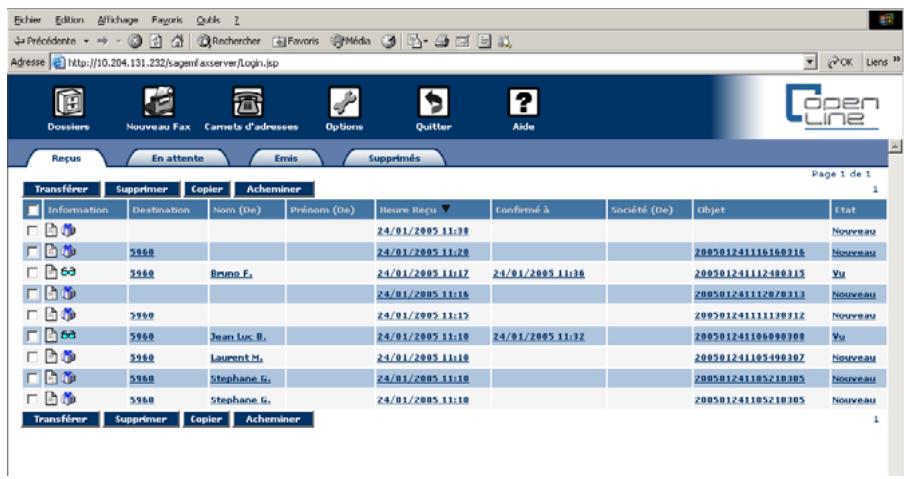Open the Laurent M. sender link
Image resolution: width=904 pixels, height=479 pixels.
pyautogui.click(x=236, y=357)
